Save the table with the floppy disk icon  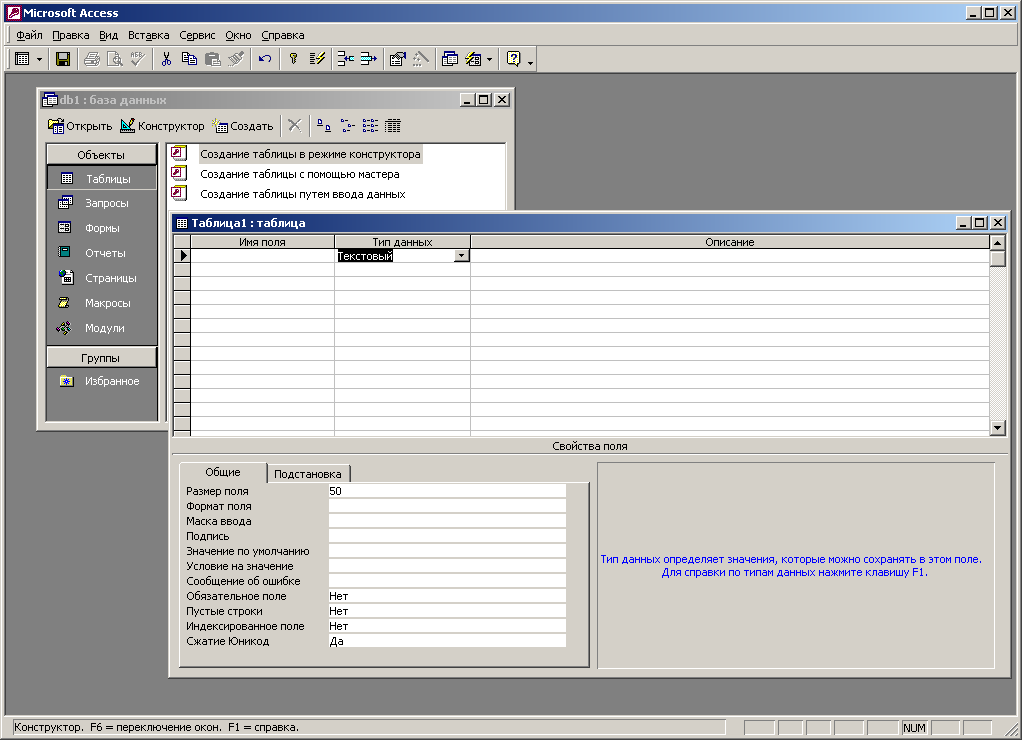(63, 59)
